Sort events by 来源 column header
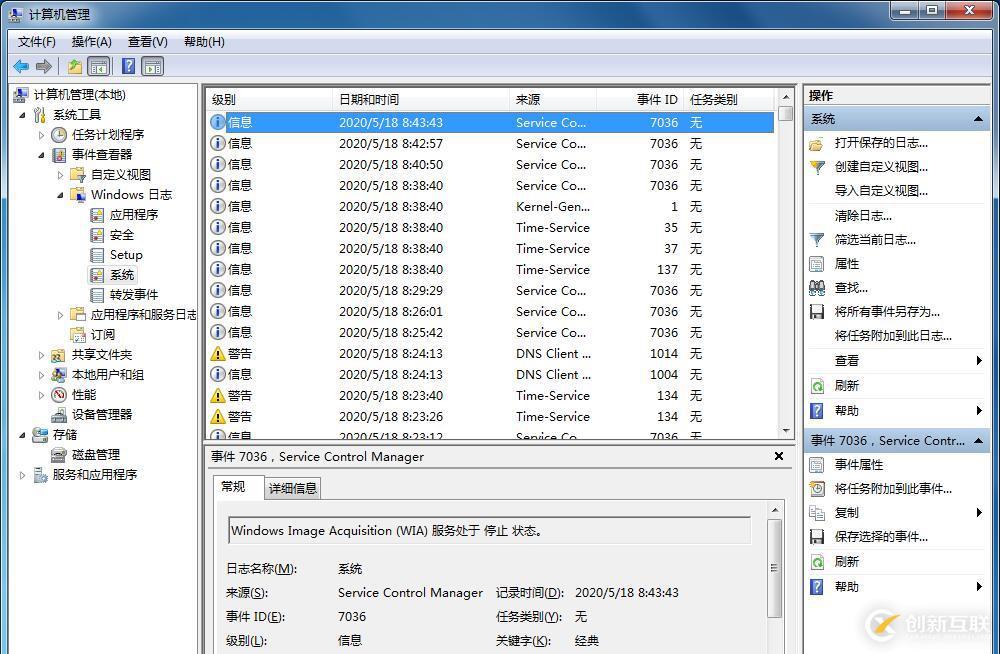The height and width of the screenshot is (654, 1000). 553,100
